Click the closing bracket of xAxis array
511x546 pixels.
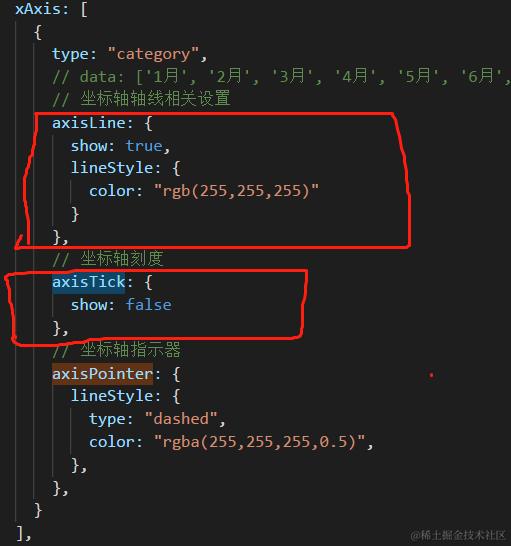[x=20, y=533]
